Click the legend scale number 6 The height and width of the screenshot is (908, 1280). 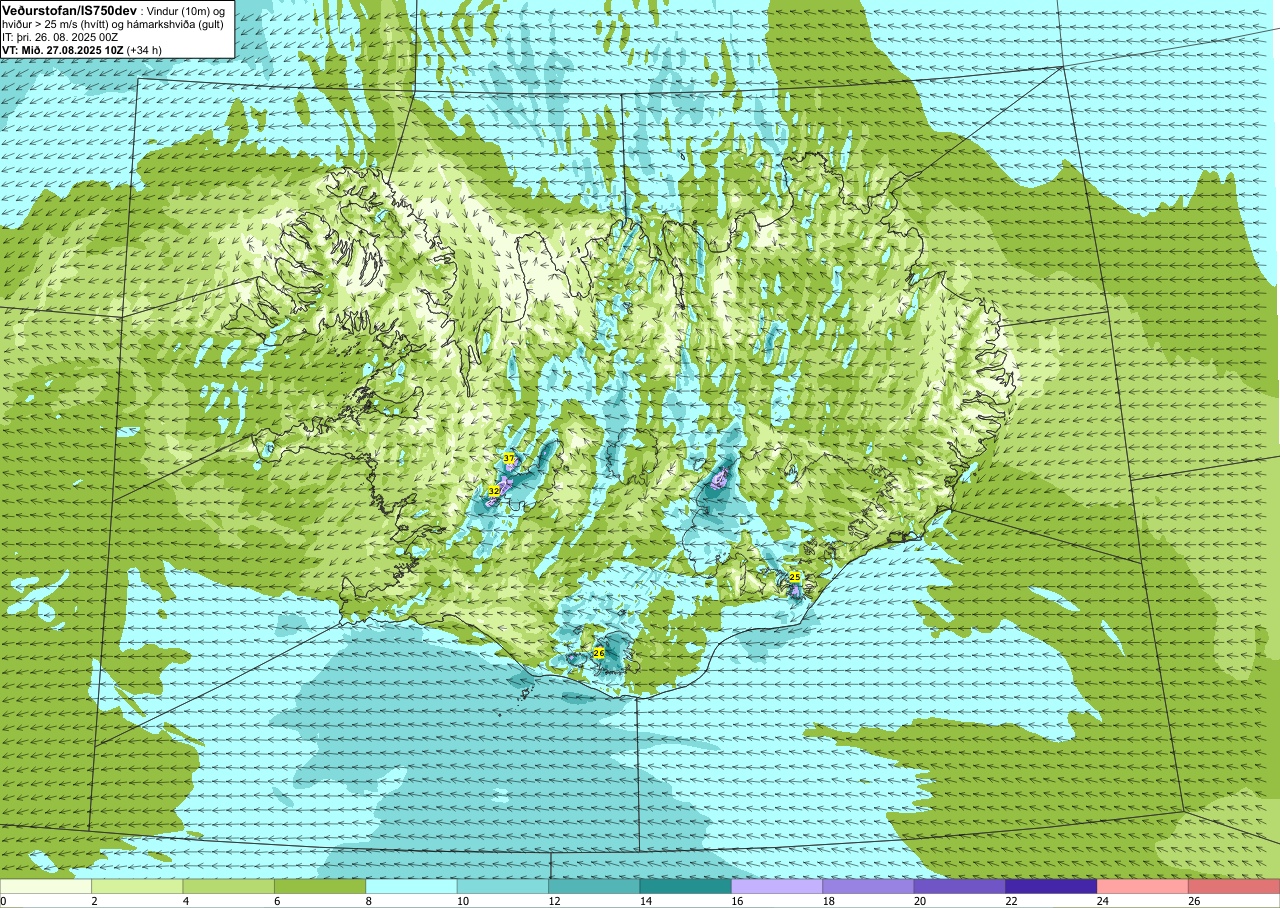[275, 901]
